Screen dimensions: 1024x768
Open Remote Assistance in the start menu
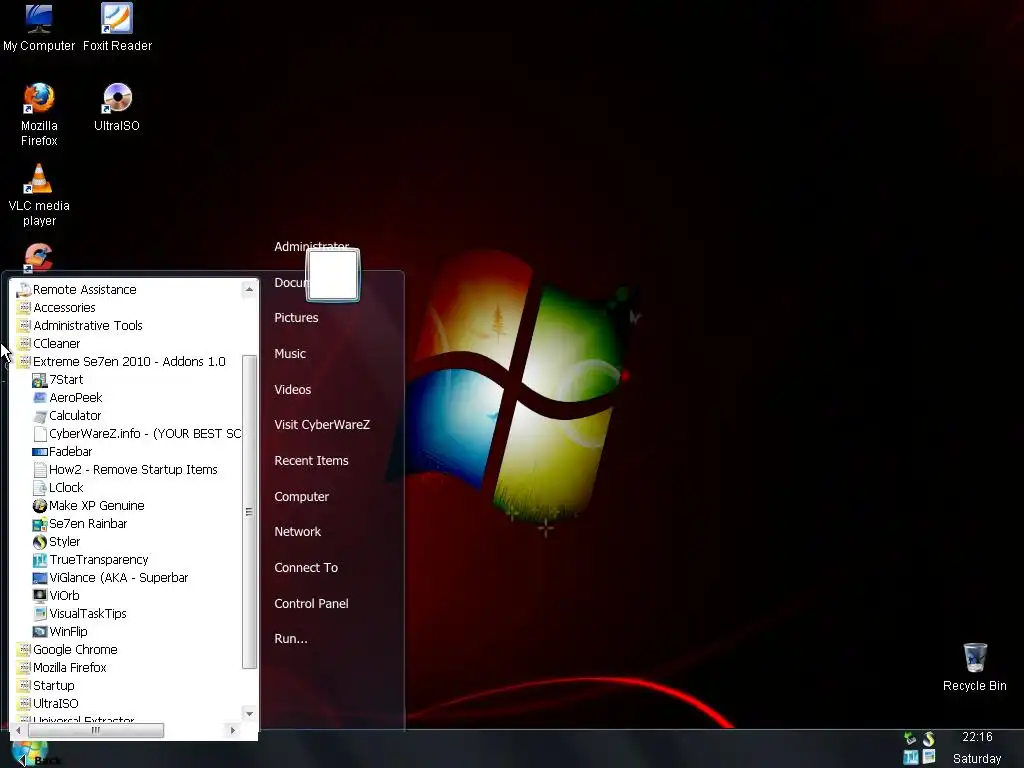click(76, 289)
